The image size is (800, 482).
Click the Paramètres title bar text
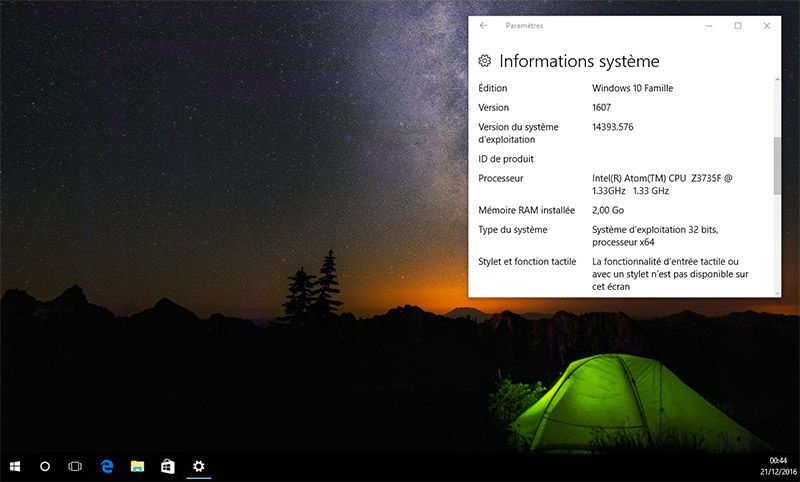pos(524,26)
